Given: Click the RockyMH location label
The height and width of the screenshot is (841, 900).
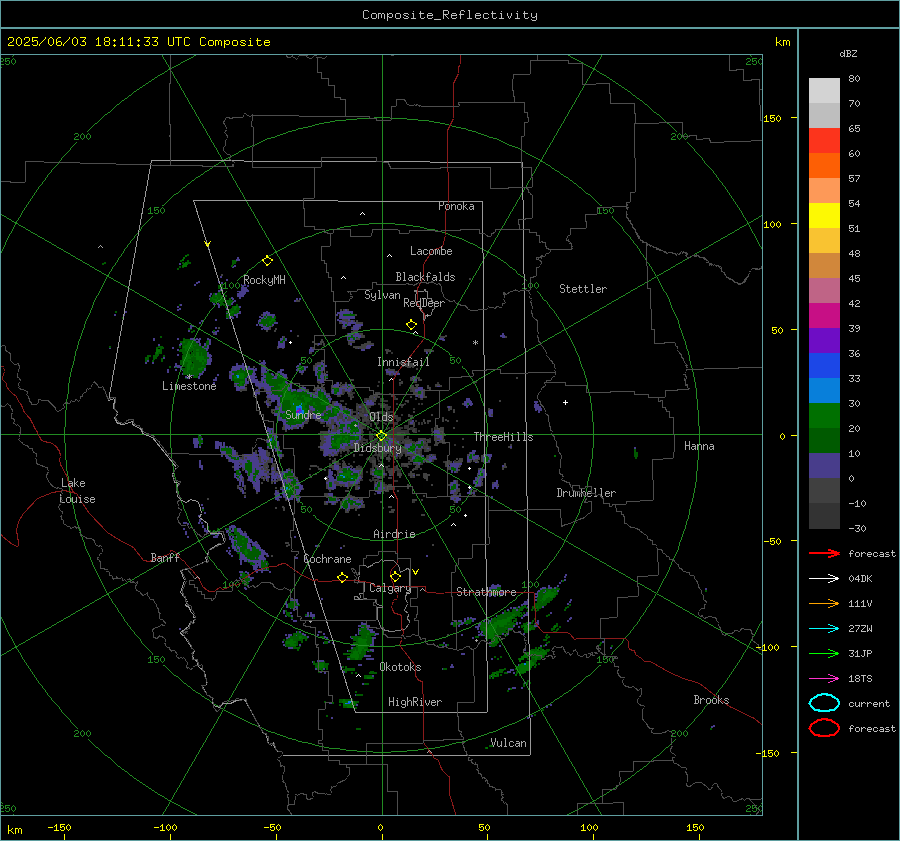Looking at the screenshot, I should point(264,280).
